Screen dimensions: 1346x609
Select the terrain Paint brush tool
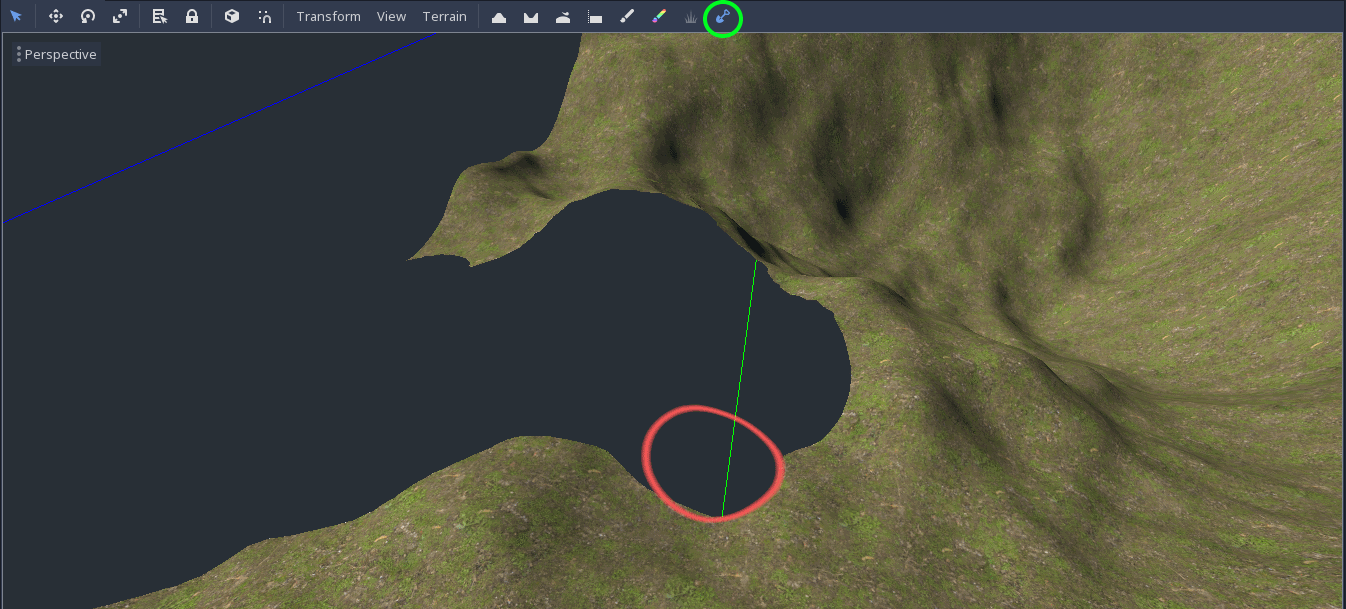click(x=627, y=16)
